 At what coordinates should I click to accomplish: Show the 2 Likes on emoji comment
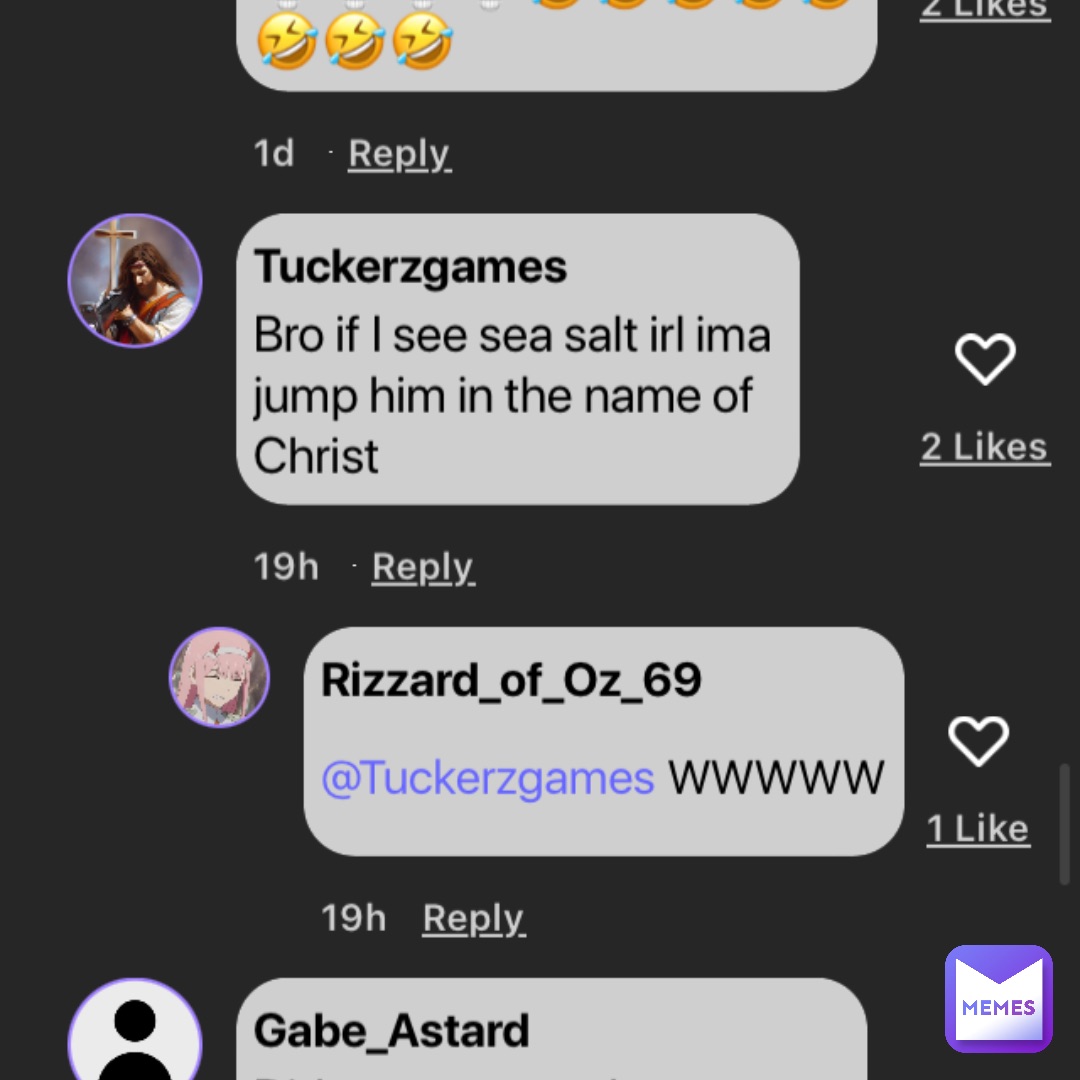pyautogui.click(x=984, y=10)
